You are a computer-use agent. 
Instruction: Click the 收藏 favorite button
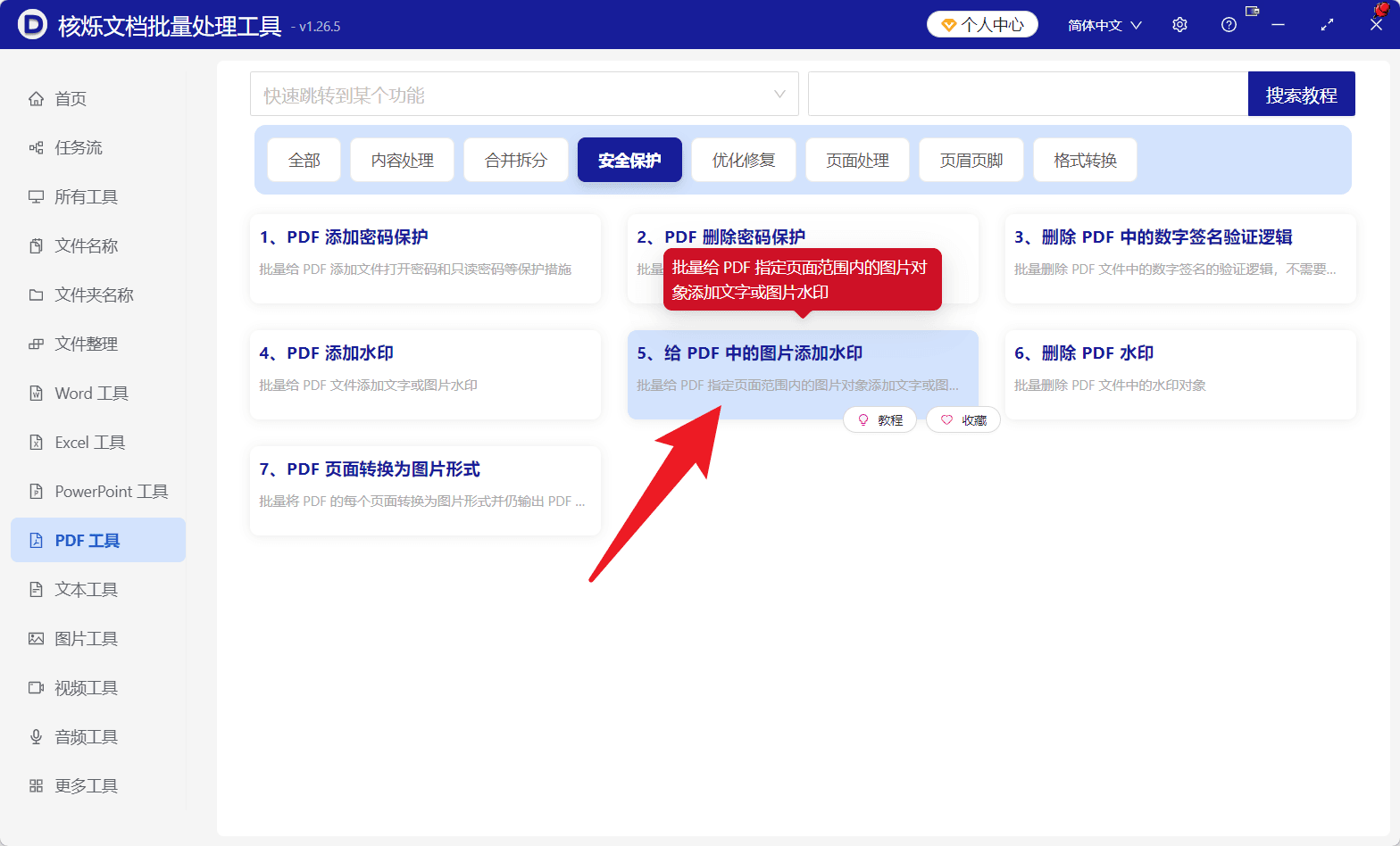pos(962,419)
